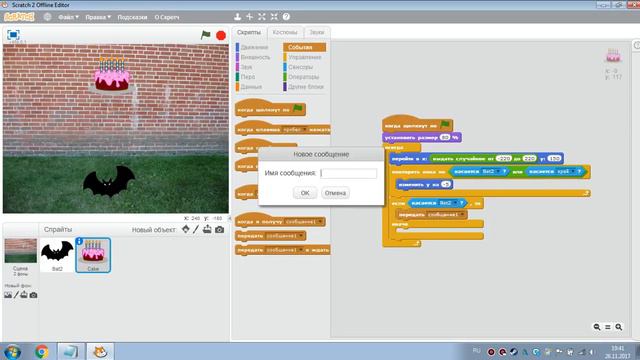The height and width of the screenshot is (360, 640).
Task: Select the Grow sprite tool
Action: tap(262, 17)
